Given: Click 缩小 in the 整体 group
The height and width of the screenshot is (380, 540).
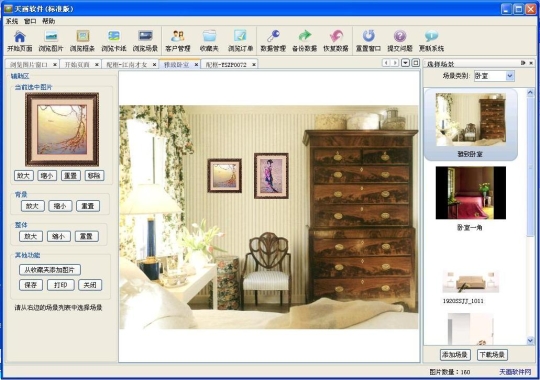Looking at the screenshot, I should tap(59, 236).
